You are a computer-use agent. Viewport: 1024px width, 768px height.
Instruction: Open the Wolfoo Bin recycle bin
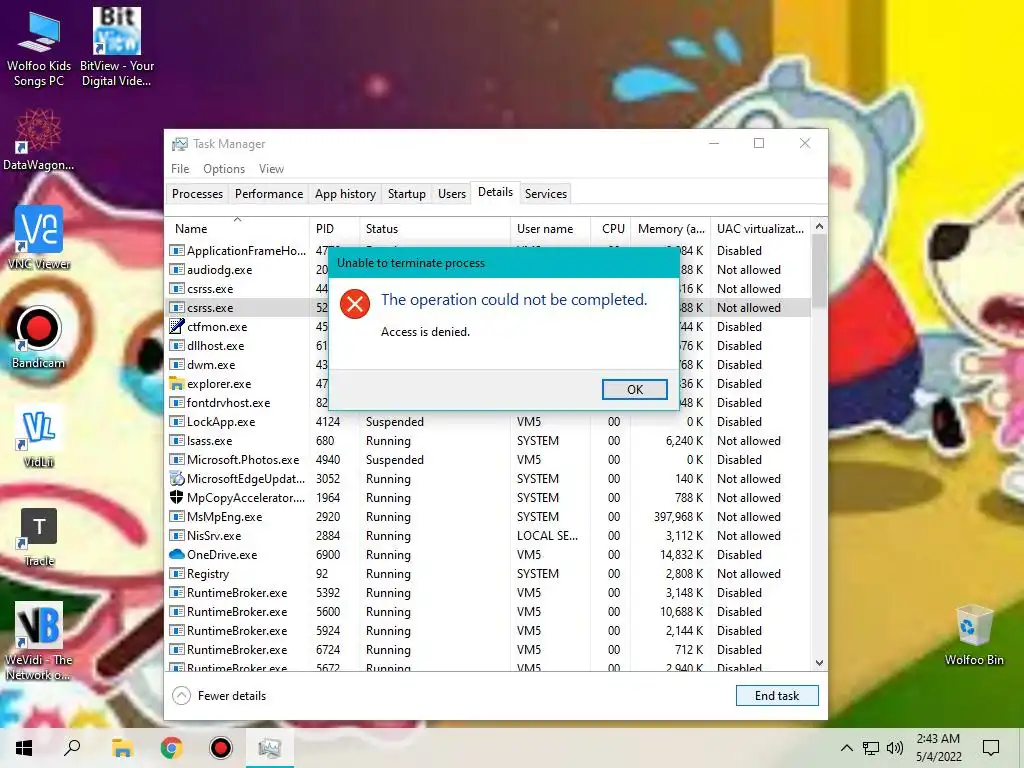[974, 635]
